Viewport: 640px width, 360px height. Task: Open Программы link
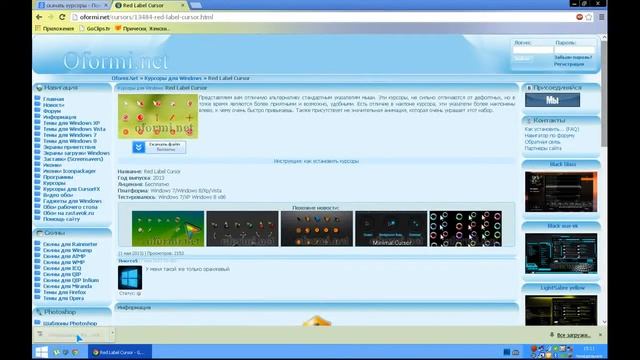click(x=58, y=177)
